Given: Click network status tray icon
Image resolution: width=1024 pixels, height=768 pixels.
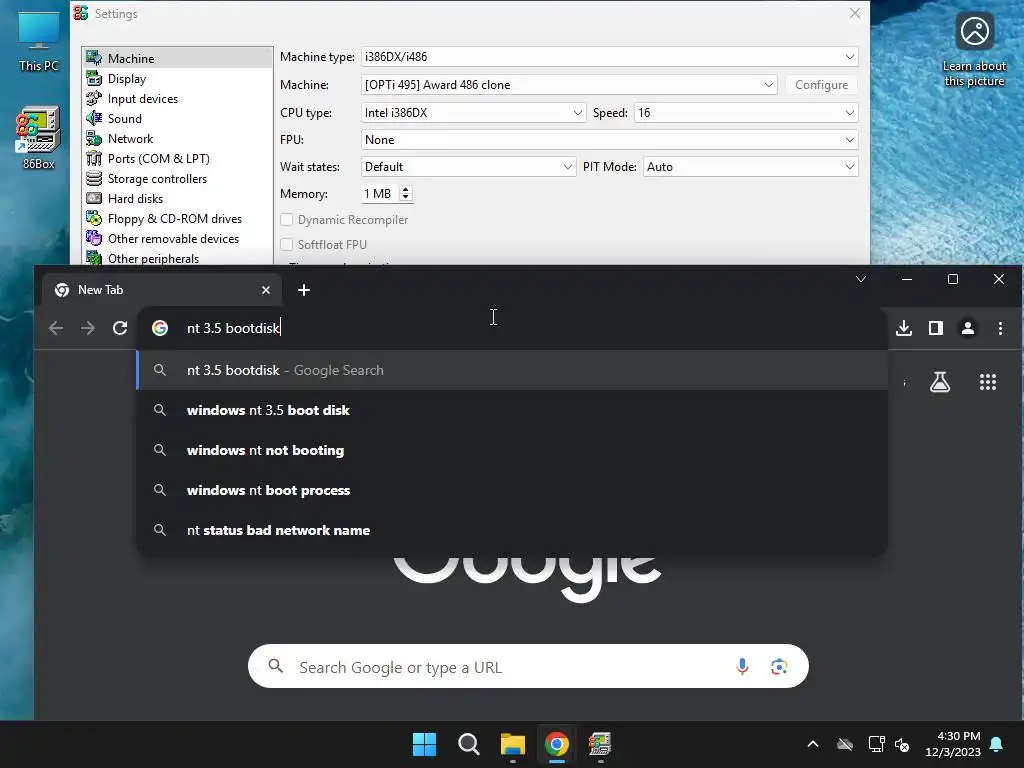Looking at the screenshot, I should 876,744.
